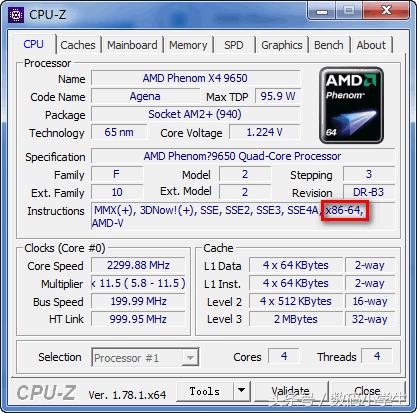Minimize the CPU-Z window
The height and width of the screenshot is (413, 417).
322,11
